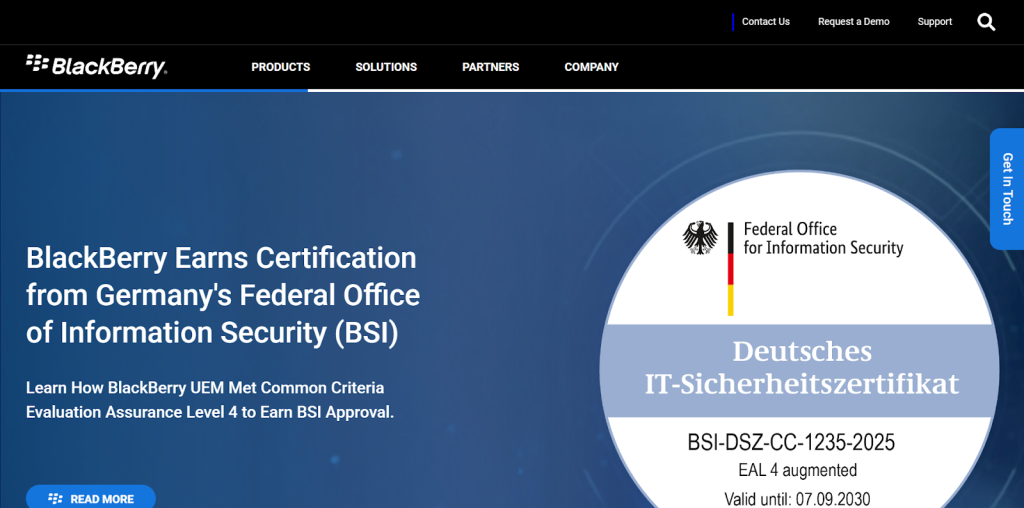
Task: Open the Company navigation menu
Action: 591,67
